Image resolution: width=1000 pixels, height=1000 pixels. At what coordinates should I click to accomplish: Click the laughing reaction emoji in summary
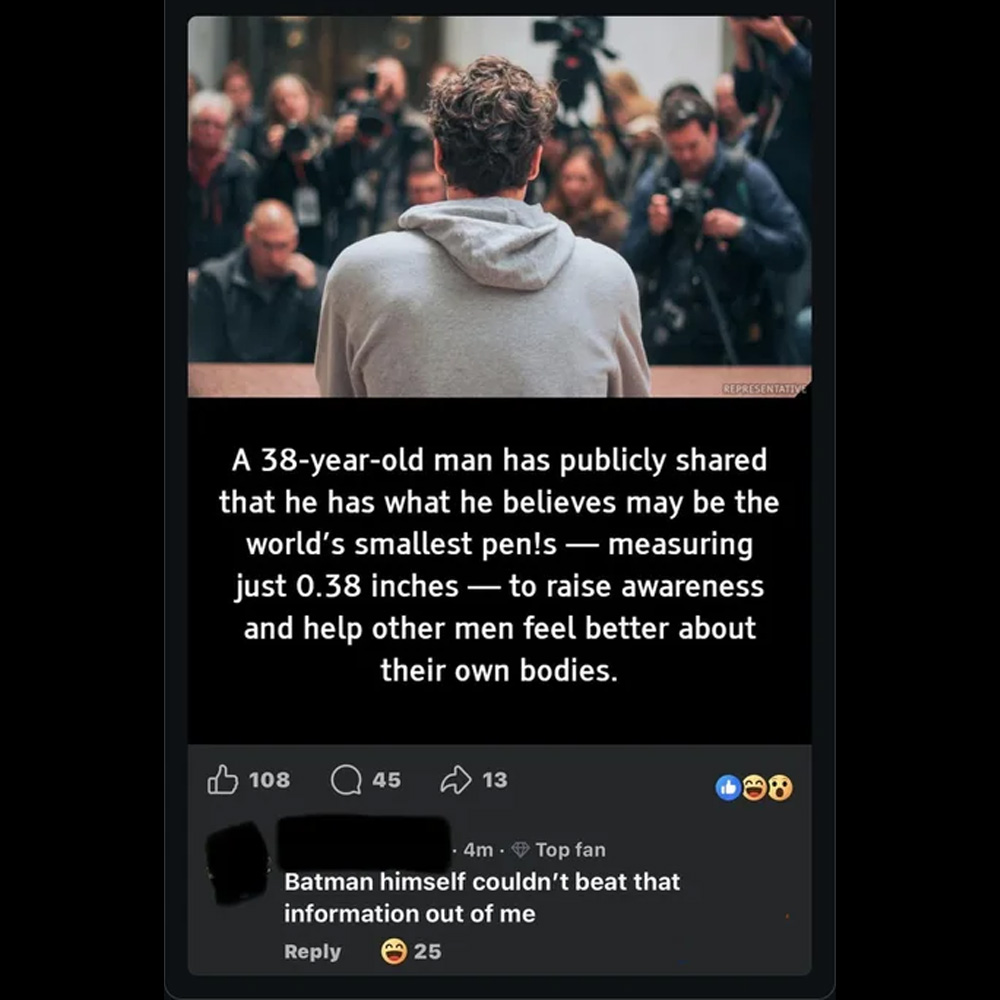[x=754, y=788]
